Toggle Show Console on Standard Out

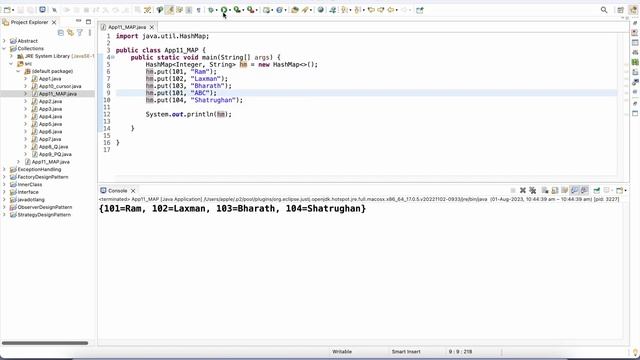click(x=575, y=190)
